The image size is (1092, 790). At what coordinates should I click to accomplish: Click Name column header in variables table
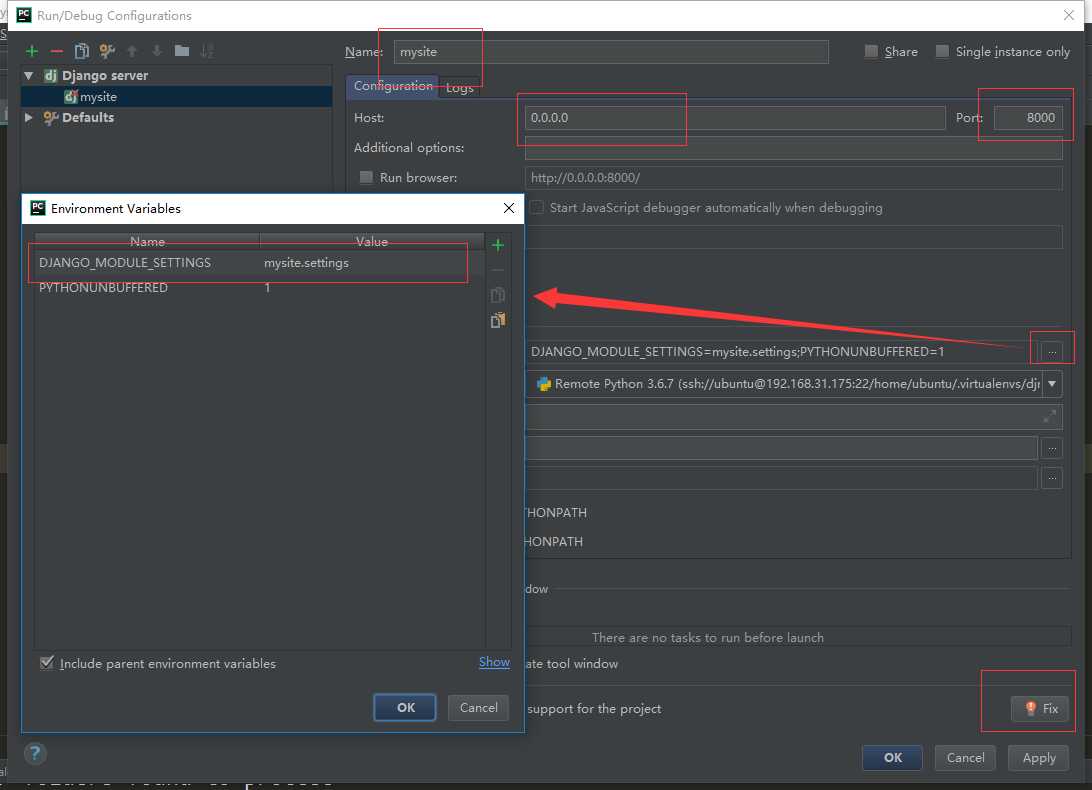148,241
